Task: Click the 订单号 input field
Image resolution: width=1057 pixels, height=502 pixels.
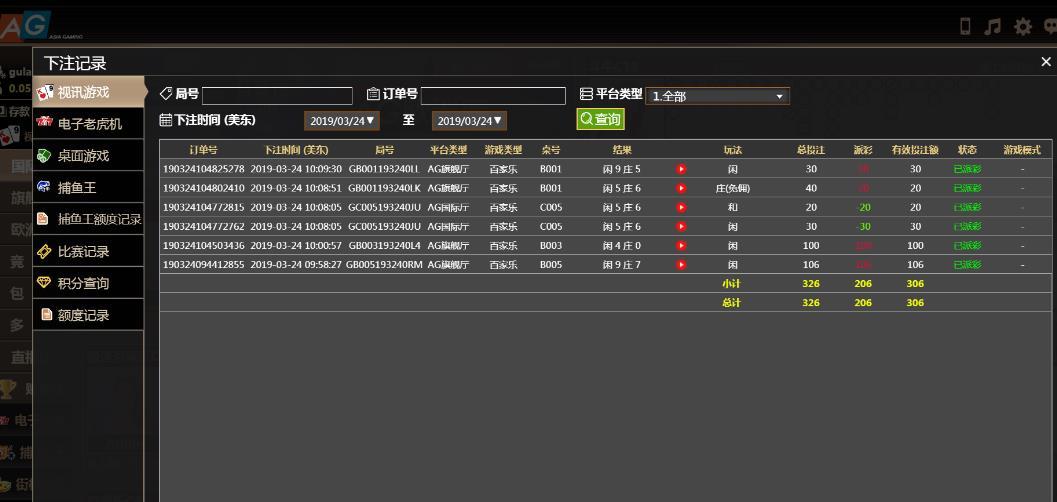Action: point(493,96)
